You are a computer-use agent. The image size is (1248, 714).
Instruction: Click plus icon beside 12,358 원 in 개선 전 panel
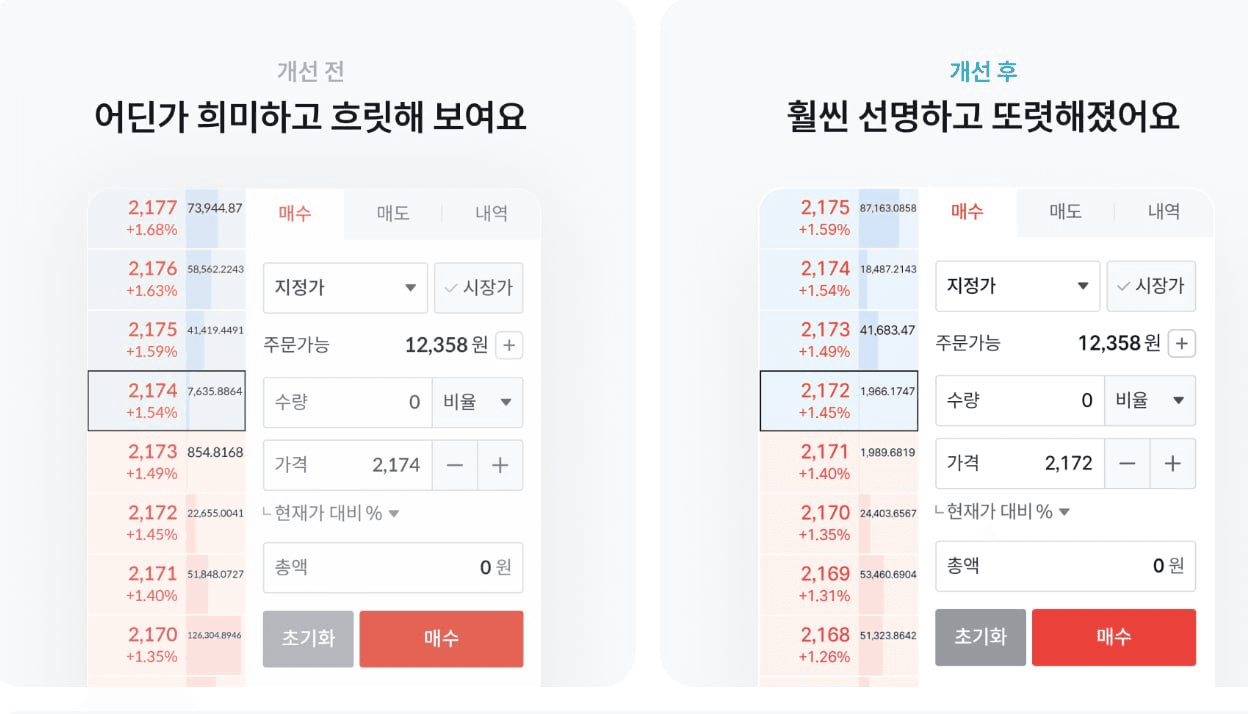pyautogui.click(x=509, y=346)
